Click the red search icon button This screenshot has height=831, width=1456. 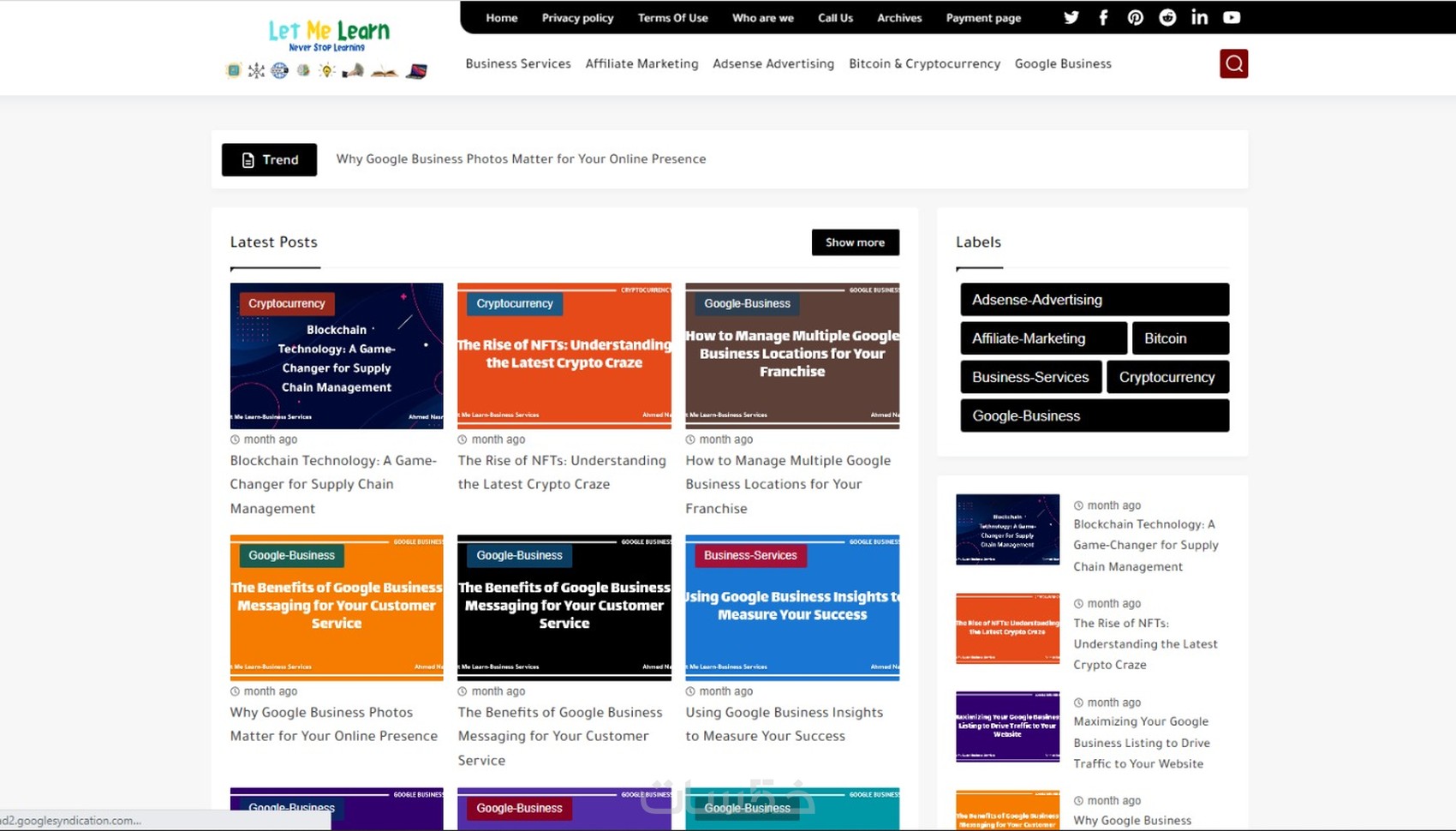tap(1233, 63)
